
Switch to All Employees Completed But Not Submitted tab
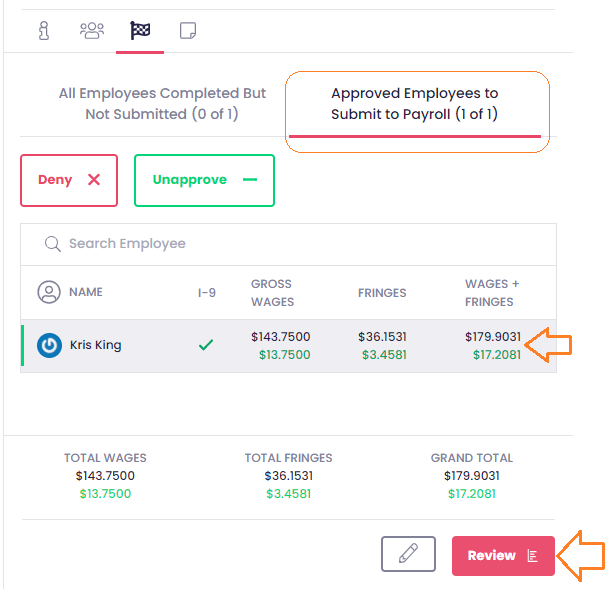pyautogui.click(x=162, y=104)
